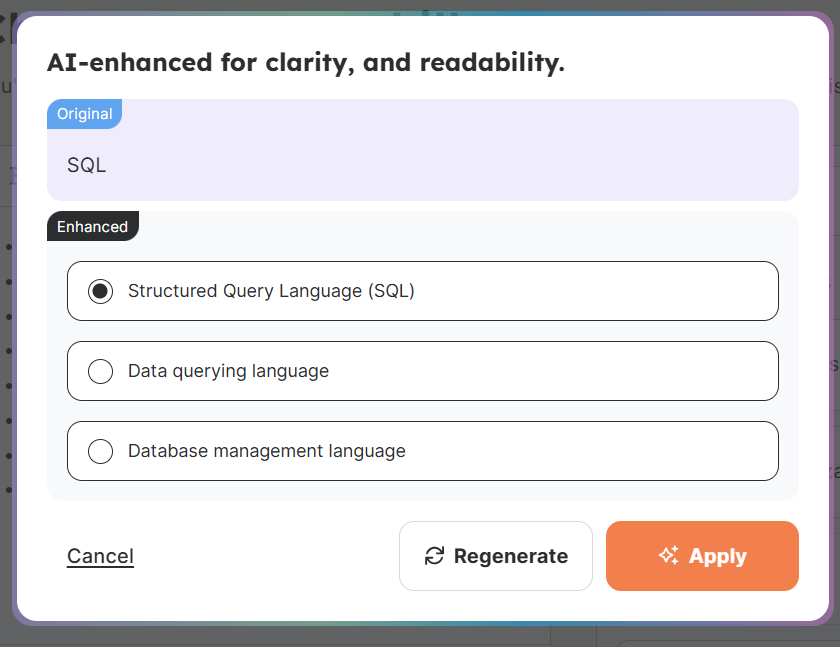The height and width of the screenshot is (647, 840).
Task: Click the Regenerate button
Action: click(x=495, y=556)
